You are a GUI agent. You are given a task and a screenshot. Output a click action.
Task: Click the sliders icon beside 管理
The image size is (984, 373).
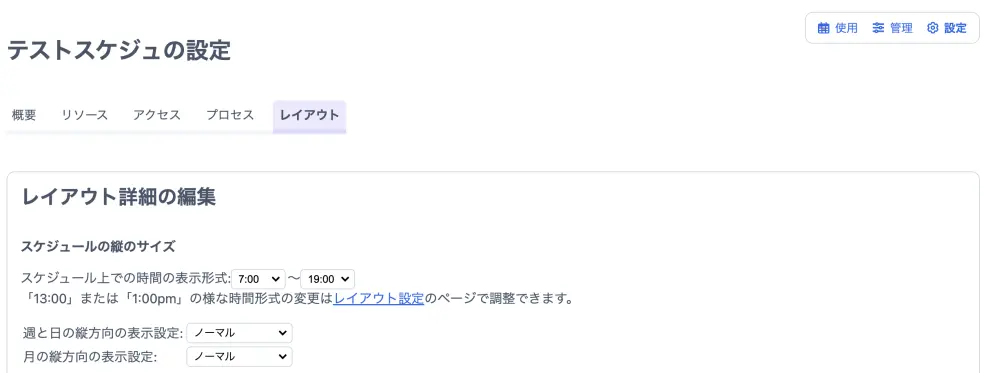point(878,28)
